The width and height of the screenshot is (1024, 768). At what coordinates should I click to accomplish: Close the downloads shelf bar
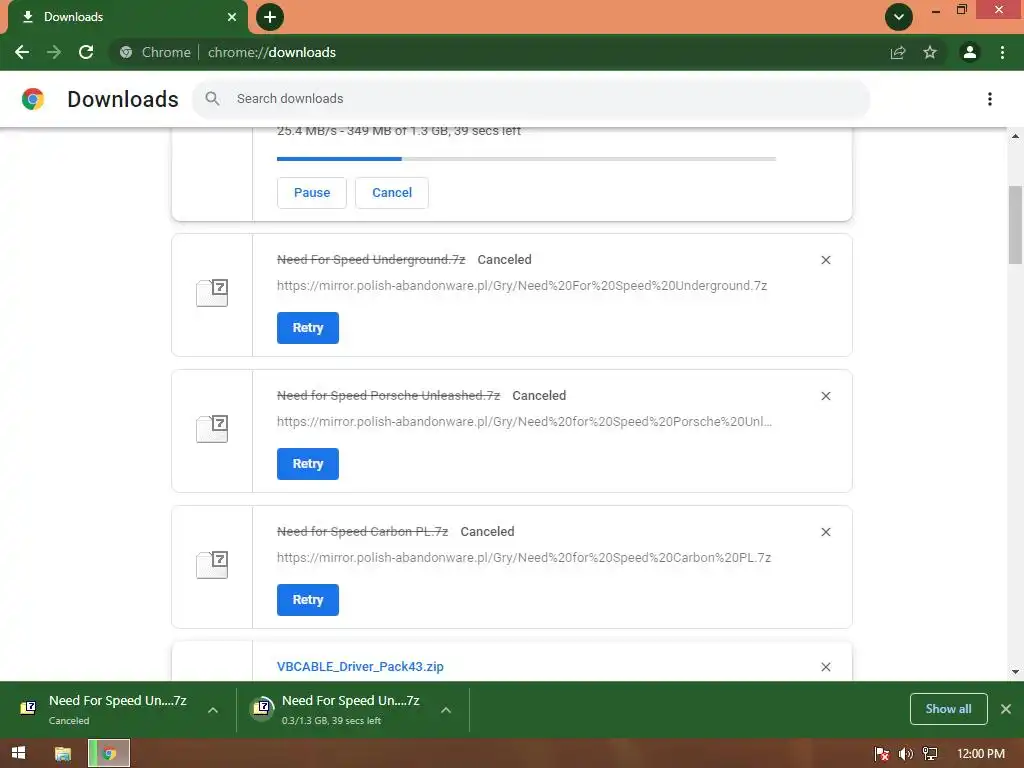tap(1006, 709)
